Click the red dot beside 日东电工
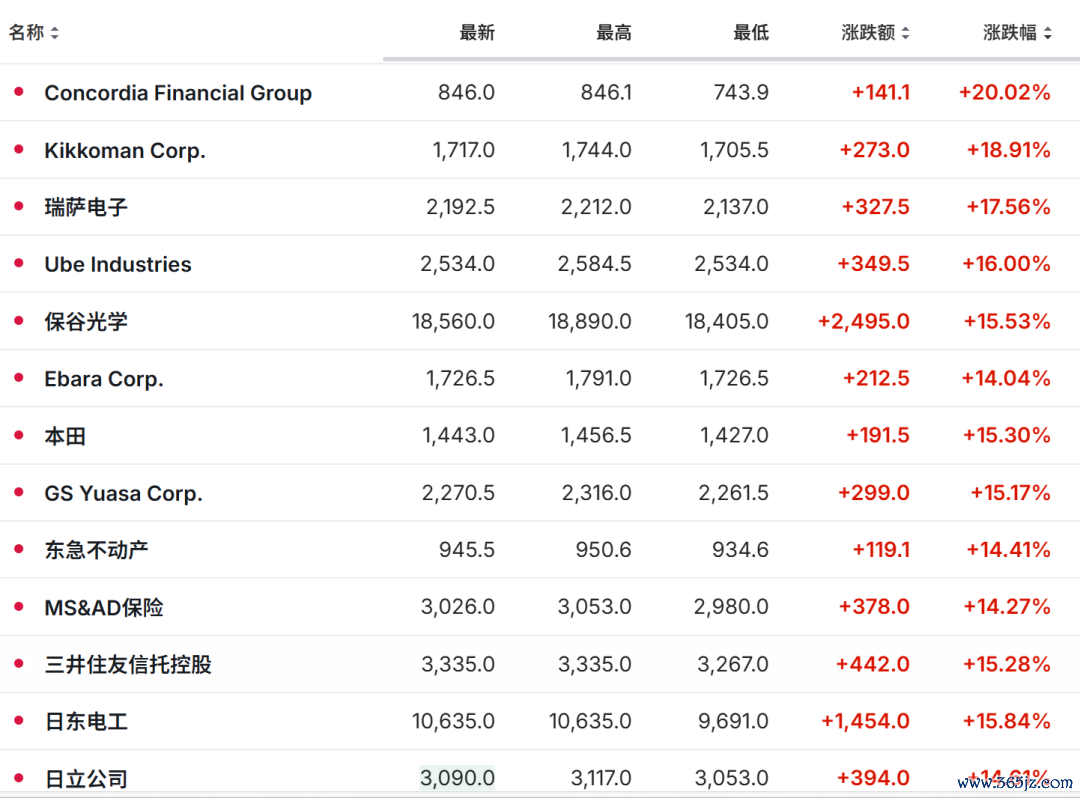The height and width of the screenshot is (798, 1080). 19,720
